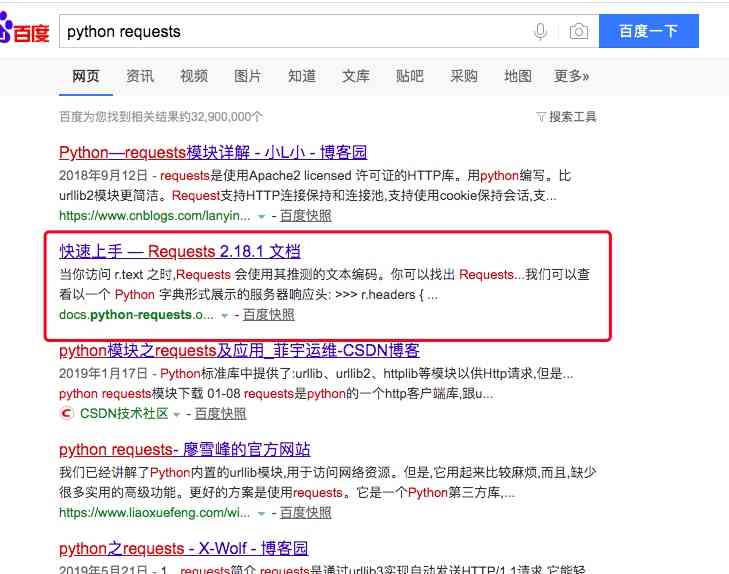Open the 更多» tab menu
The height and width of the screenshot is (574, 729).
click(571, 76)
